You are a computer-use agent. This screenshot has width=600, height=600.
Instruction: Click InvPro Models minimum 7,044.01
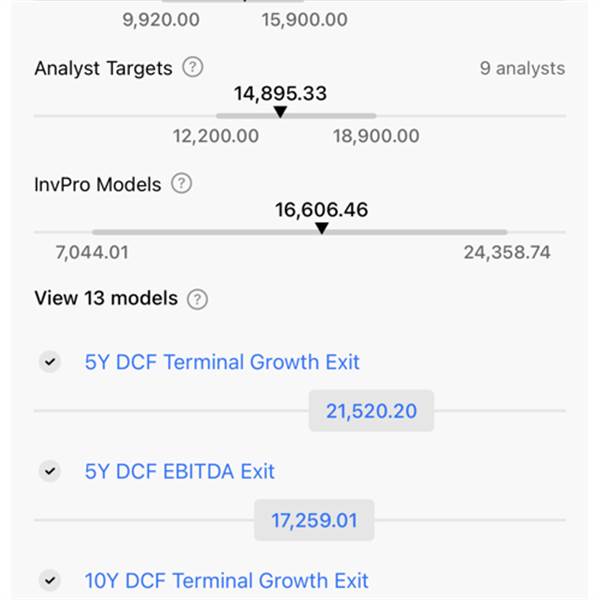coord(91,252)
